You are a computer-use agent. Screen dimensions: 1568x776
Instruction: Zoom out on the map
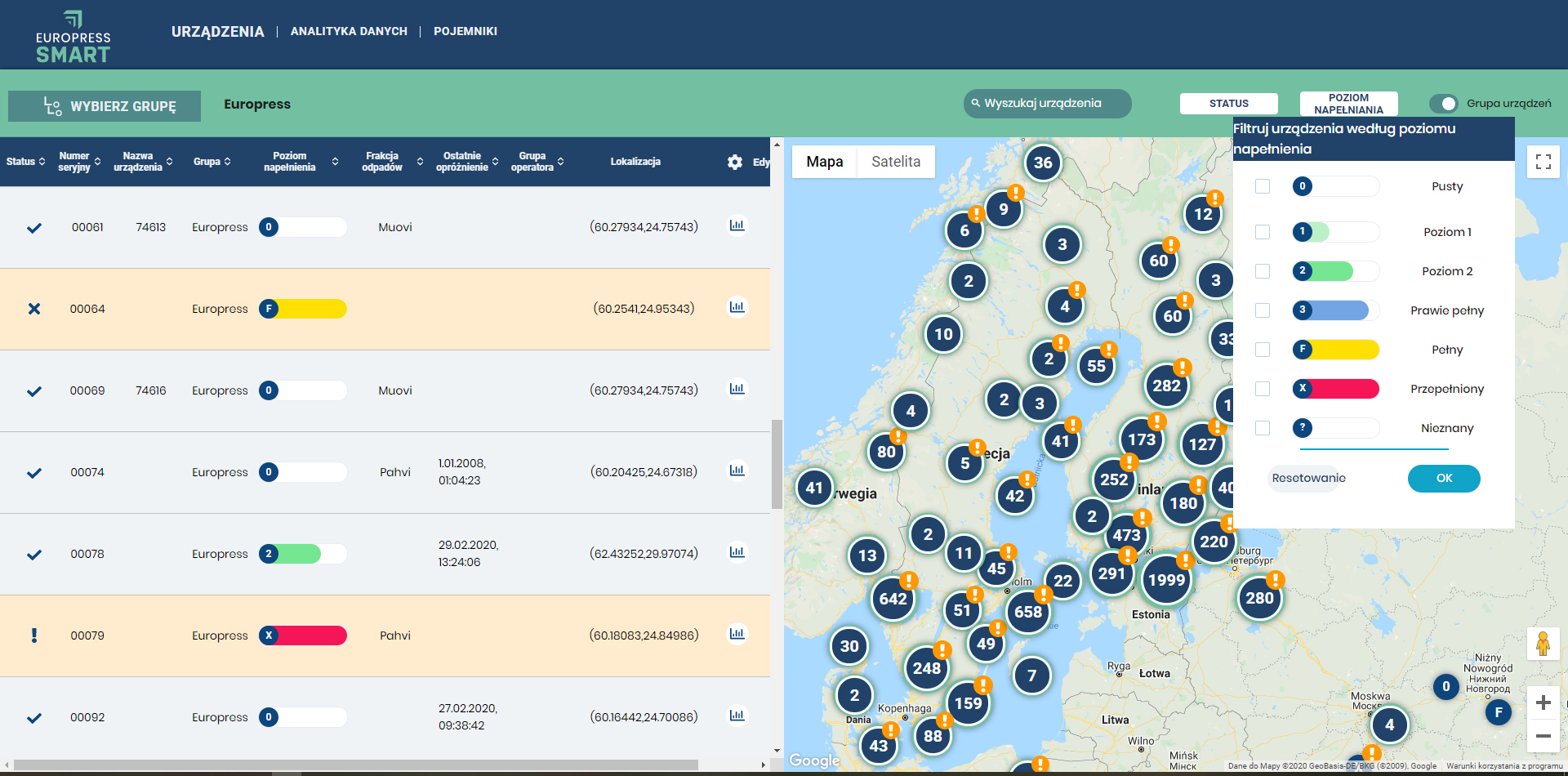1543,736
